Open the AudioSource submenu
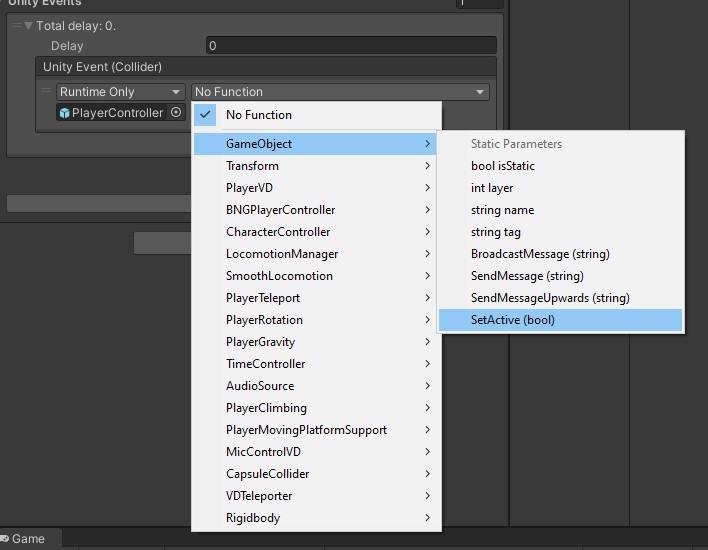708x550 pixels. click(317, 386)
